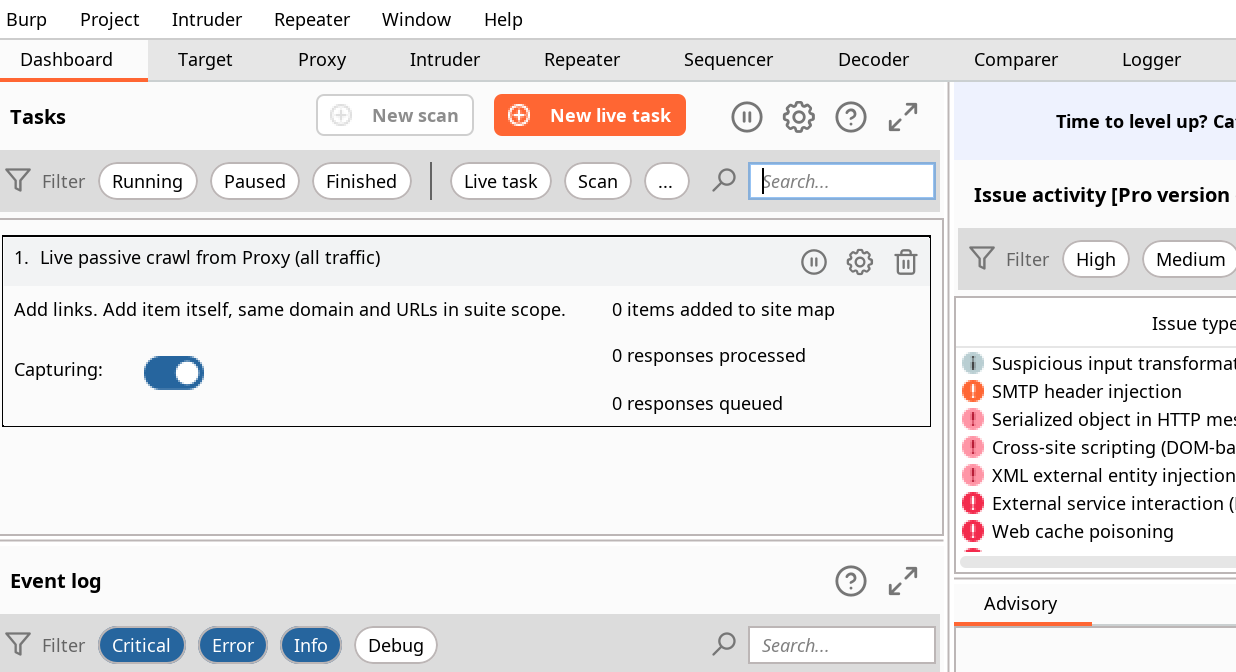1236x672 pixels.
Task: Toggle the Medium severity issue filter
Action: [1190, 259]
